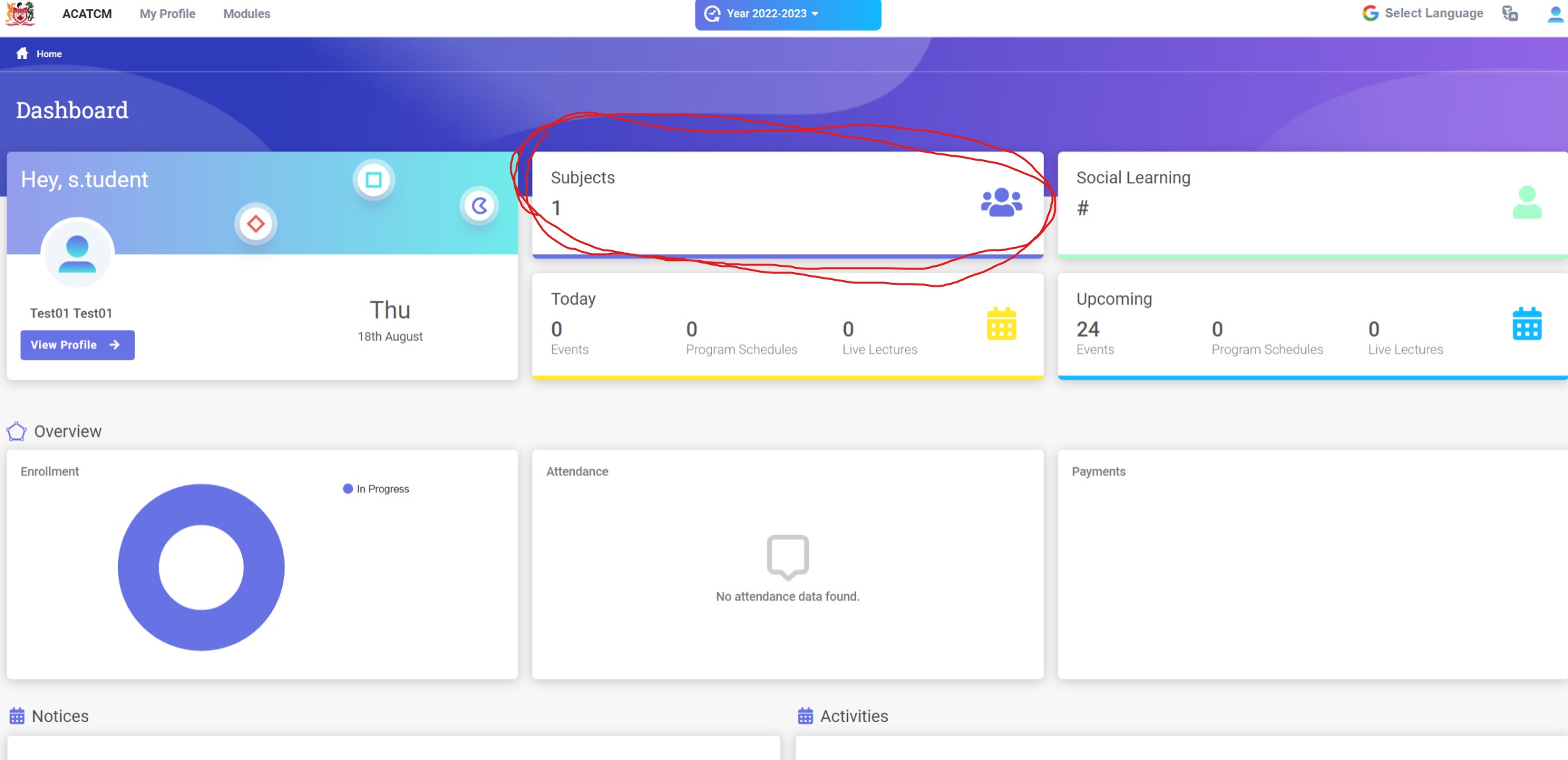This screenshot has width=1568, height=760.
Task: Click the Test01 Test01 name
Action: pyautogui.click(x=71, y=313)
